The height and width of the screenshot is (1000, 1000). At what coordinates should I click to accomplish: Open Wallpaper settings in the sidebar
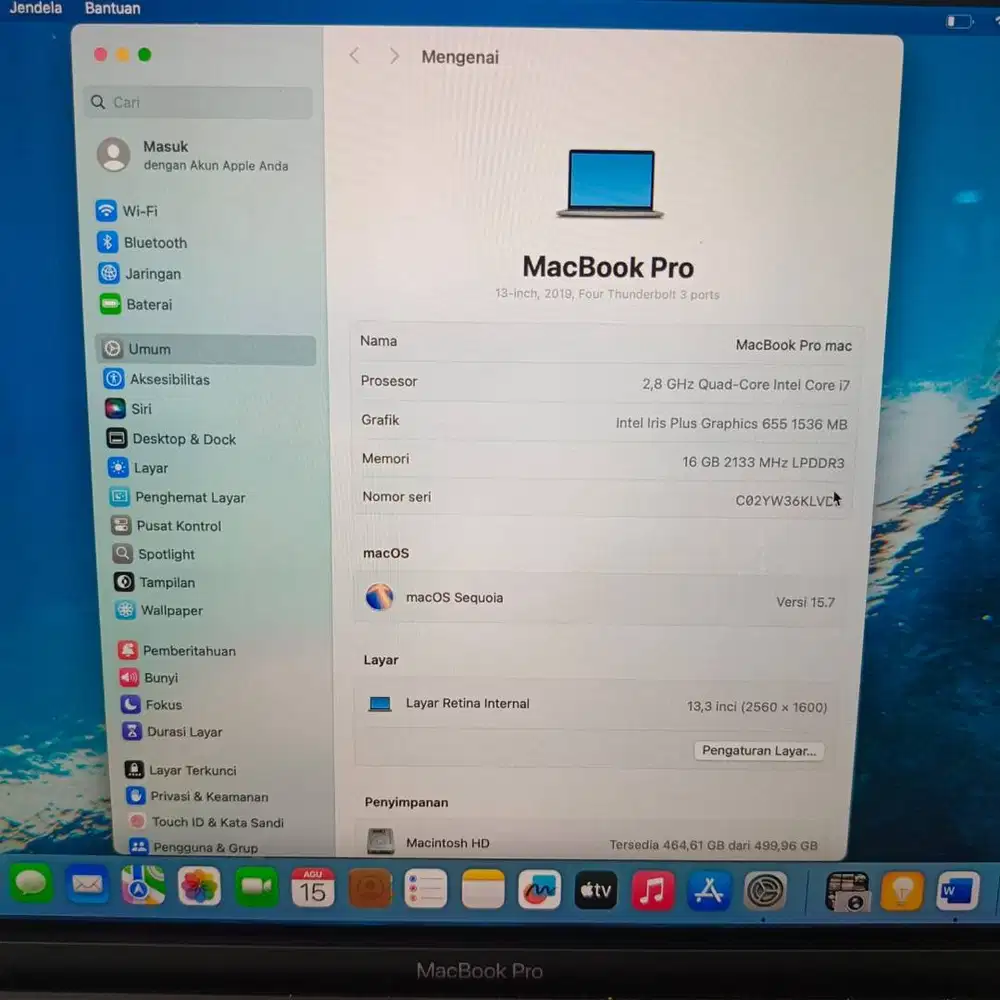159,610
